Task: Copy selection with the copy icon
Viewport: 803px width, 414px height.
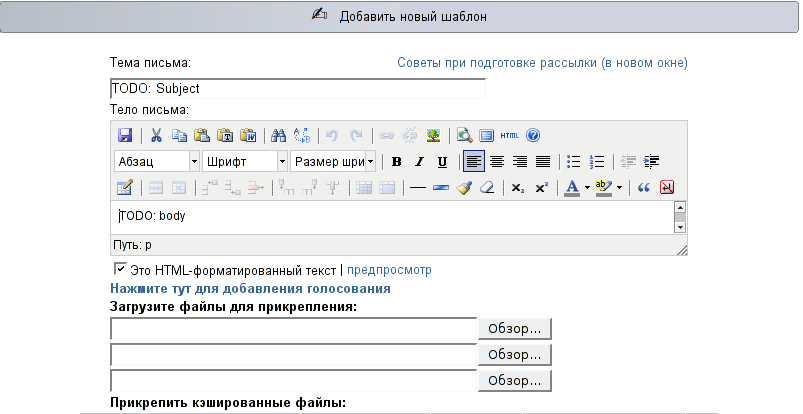Action: tap(179, 135)
